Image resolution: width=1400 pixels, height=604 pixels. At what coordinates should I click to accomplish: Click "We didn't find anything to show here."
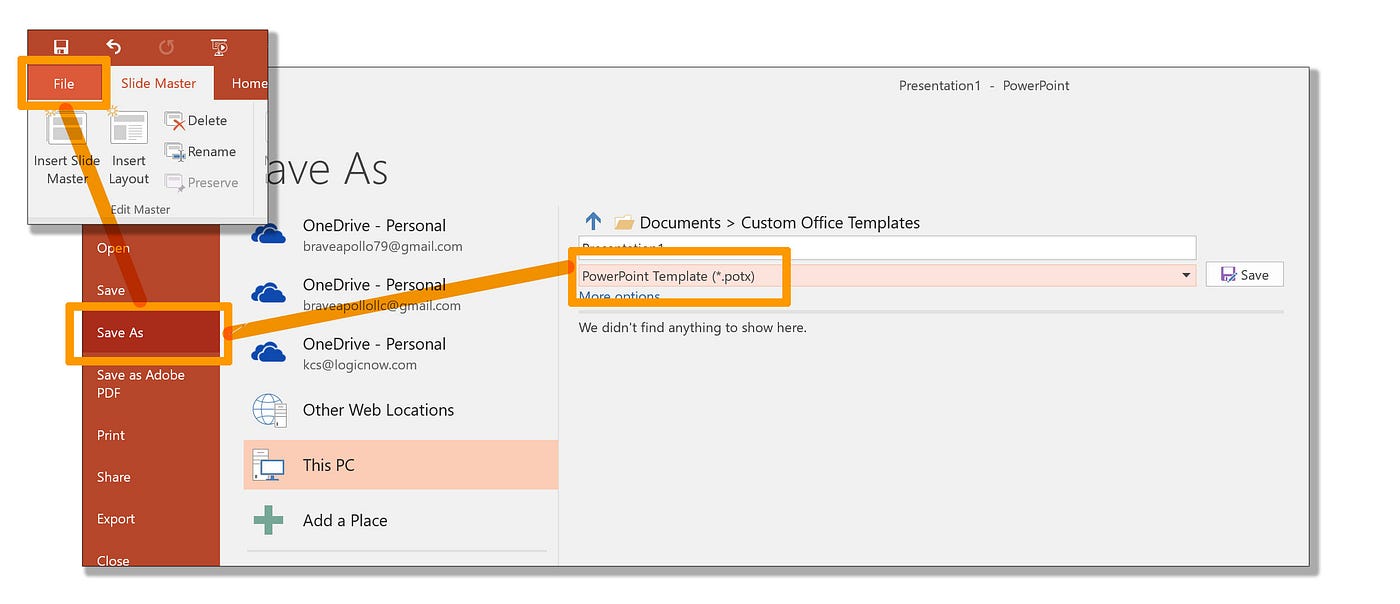pyautogui.click(x=692, y=327)
